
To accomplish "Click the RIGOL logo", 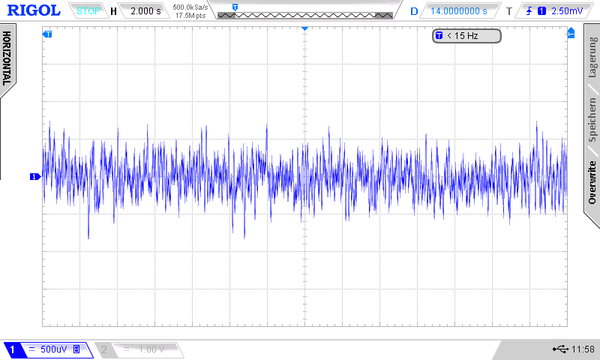I will click(34, 10).
